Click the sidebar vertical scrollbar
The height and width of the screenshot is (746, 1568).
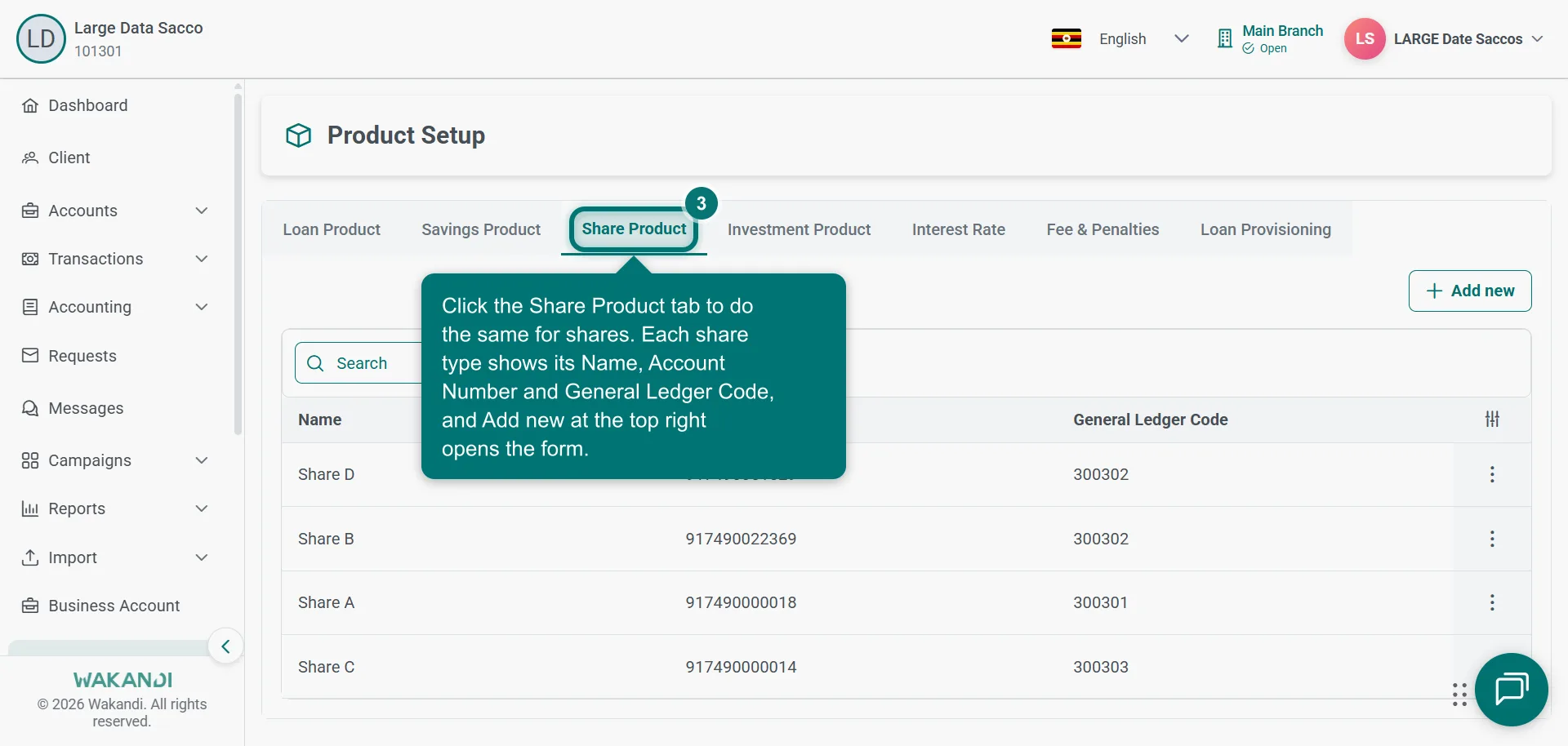(x=238, y=264)
